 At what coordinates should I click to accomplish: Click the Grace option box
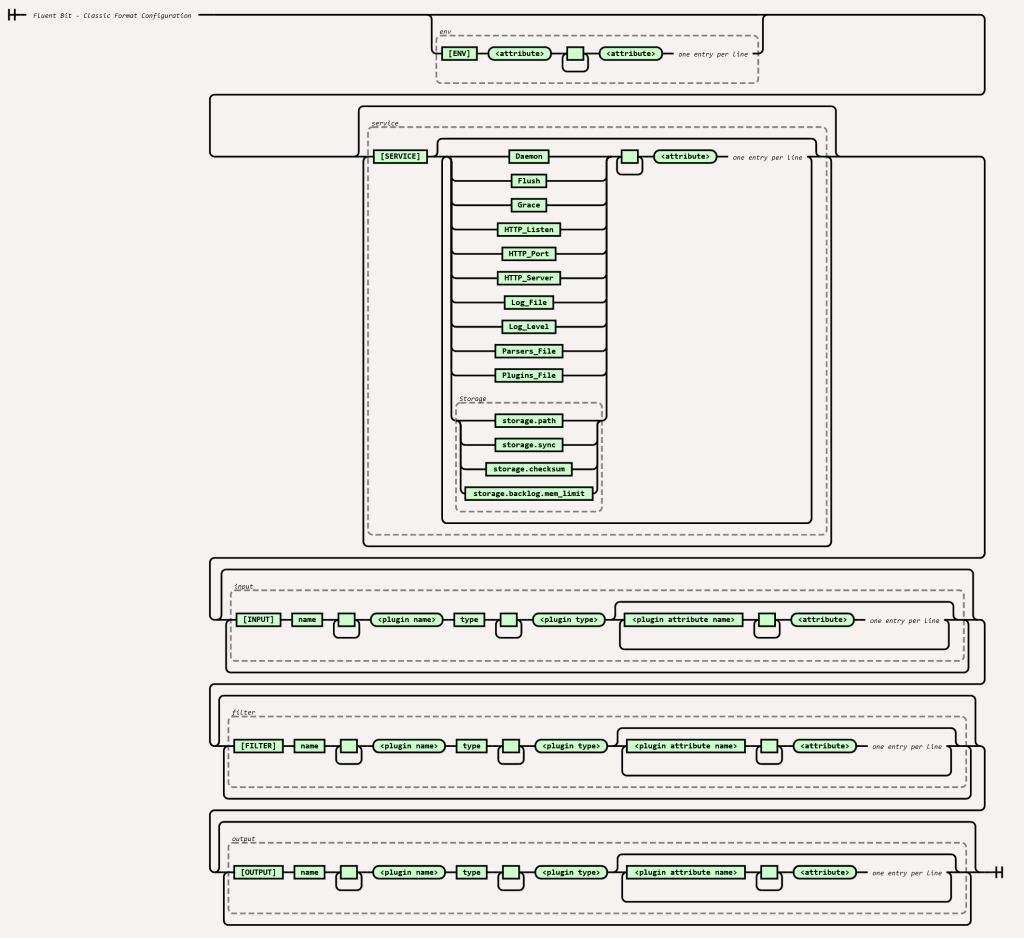pos(528,205)
